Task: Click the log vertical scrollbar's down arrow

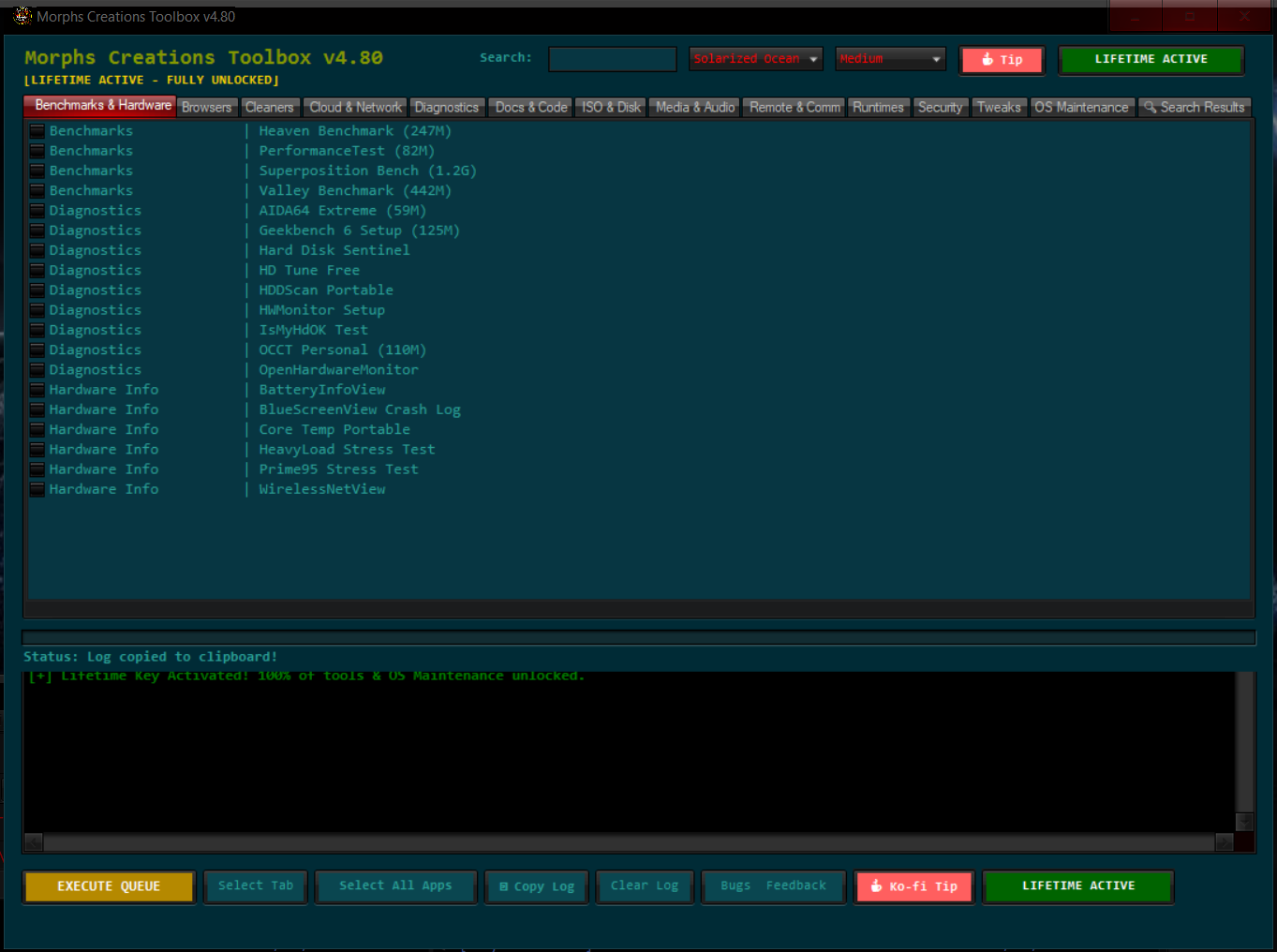Action: tap(1244, 822)
